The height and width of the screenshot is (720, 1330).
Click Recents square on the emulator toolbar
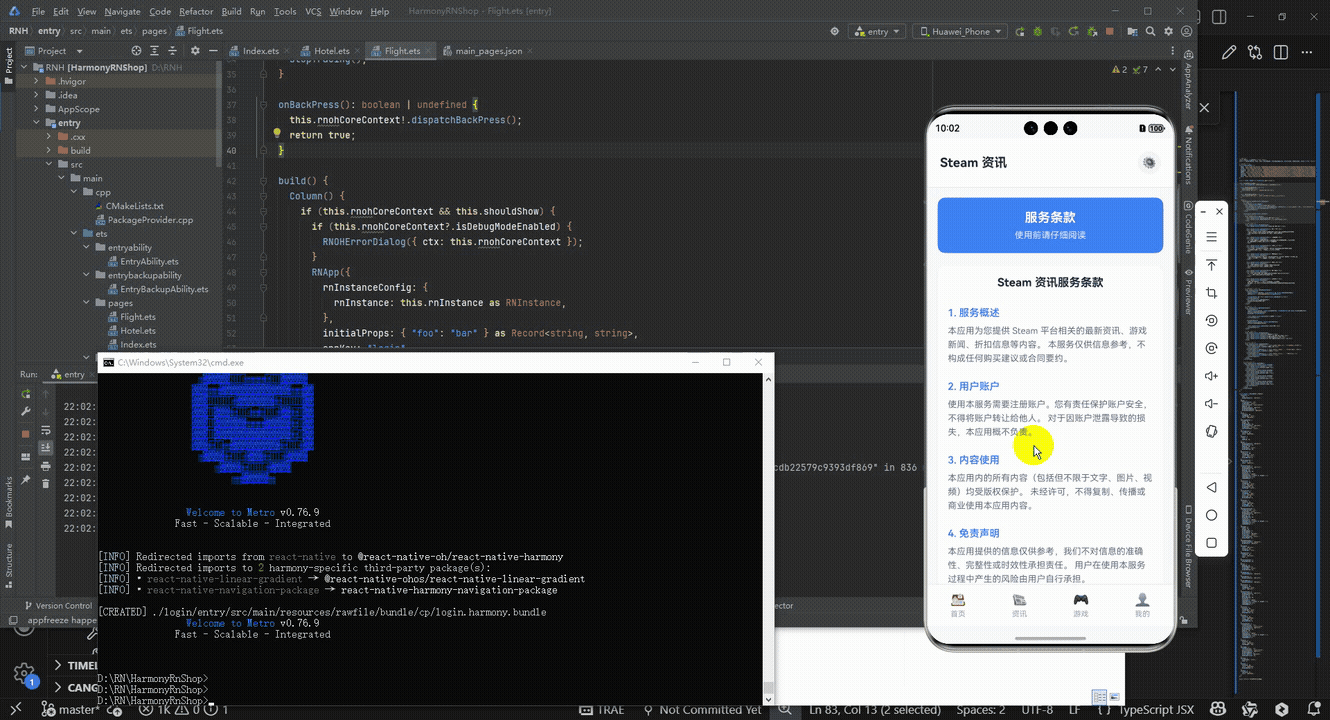click(x=1211, y=544)
